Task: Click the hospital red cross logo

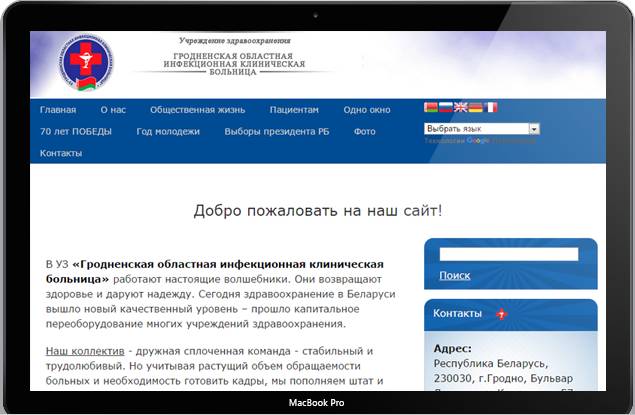Action: point(86,62)
